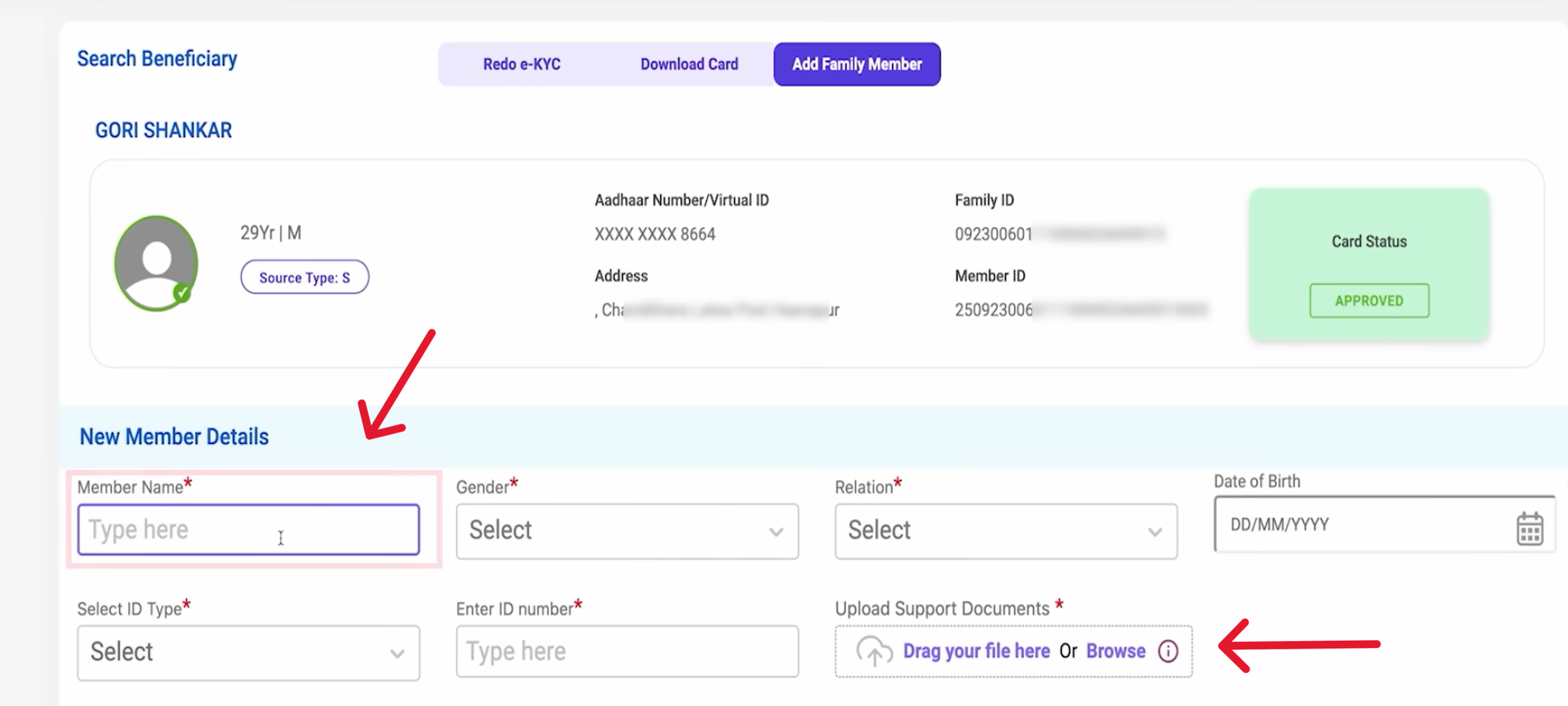Viewport: 1568px width, 706px height.
Task: Click the green verified checkmark on the avatar
Action: coord(183,293)
